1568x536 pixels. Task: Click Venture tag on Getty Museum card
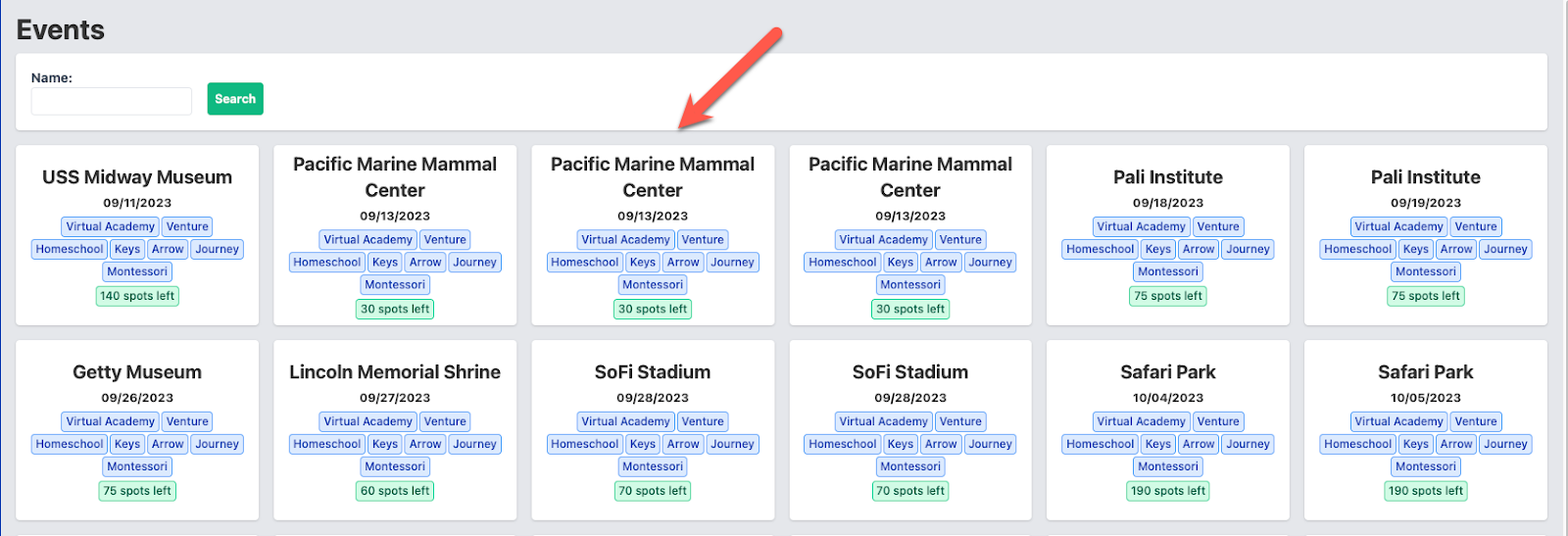click(x=187, y=421)
